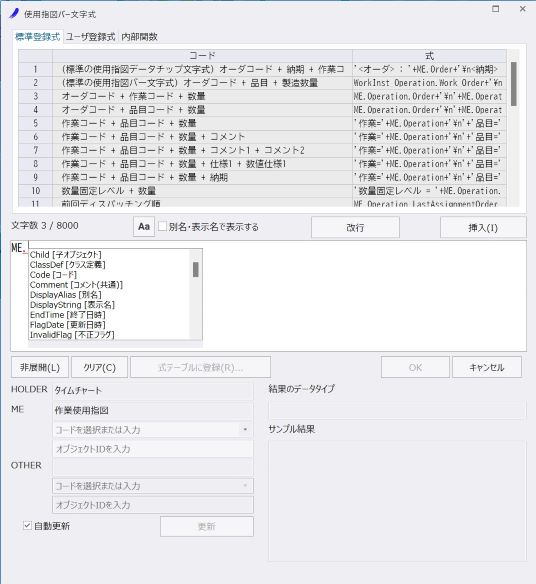The height and width of the screenshot is (584, 536).
Task: Switch to the 内部関数 tab
Action: [x=140, y=37]
